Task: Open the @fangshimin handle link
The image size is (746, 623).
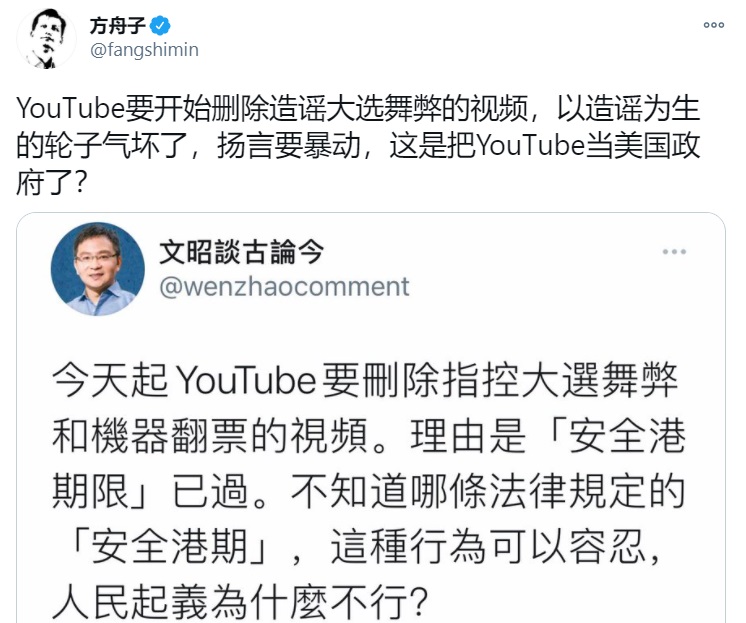Action: [x=144, y=49]
